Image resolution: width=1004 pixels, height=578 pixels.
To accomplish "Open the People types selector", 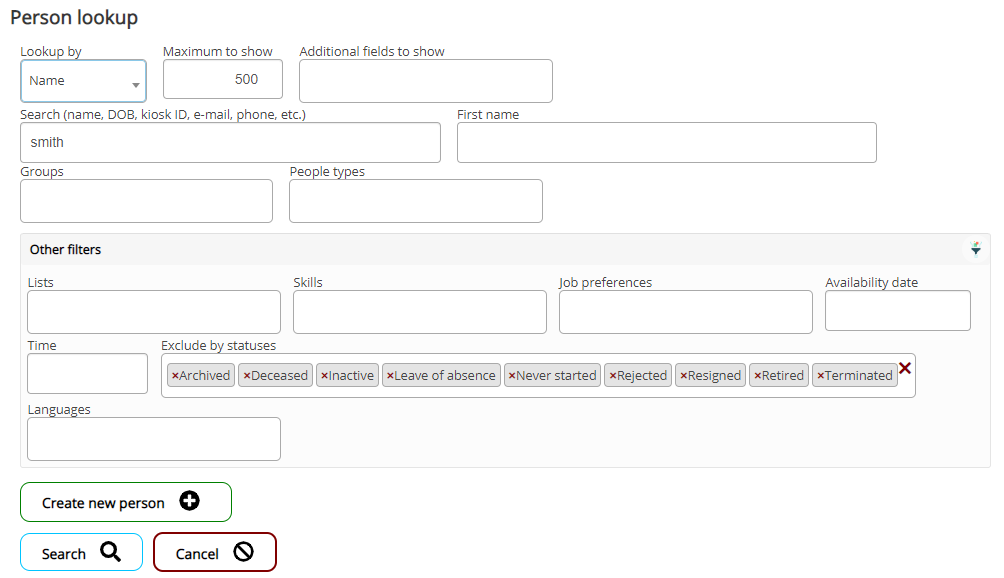I will (x=415, y=201).
